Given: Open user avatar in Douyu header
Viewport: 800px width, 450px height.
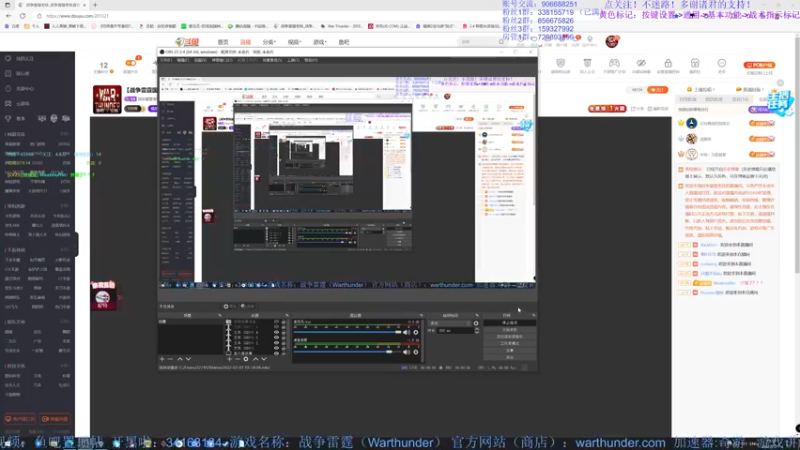Looking at the screenshot, I should pos(612,41).
